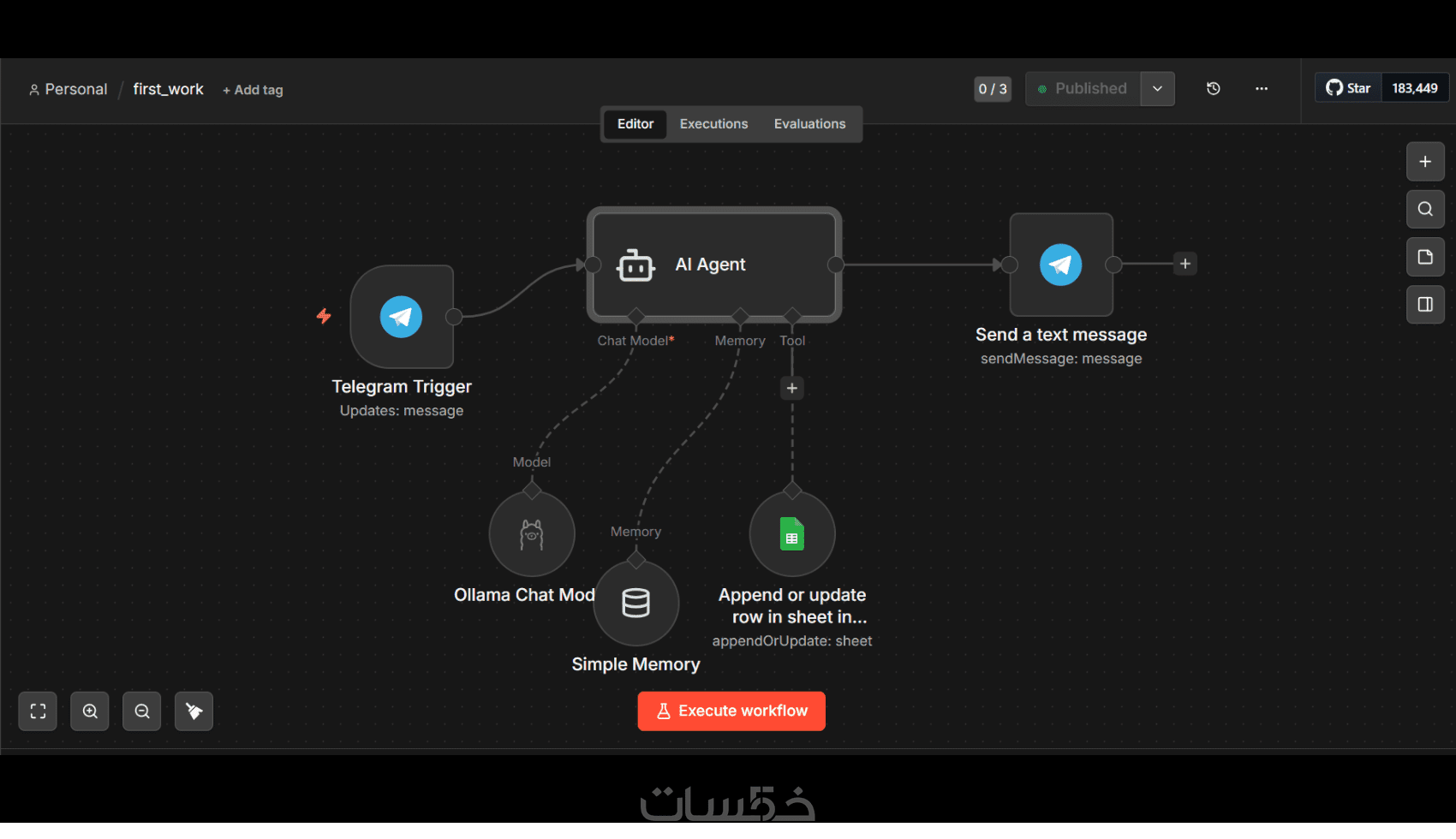1456x839 pixels.
Task: Zoom in on the canvas
Action: point(90,711)
